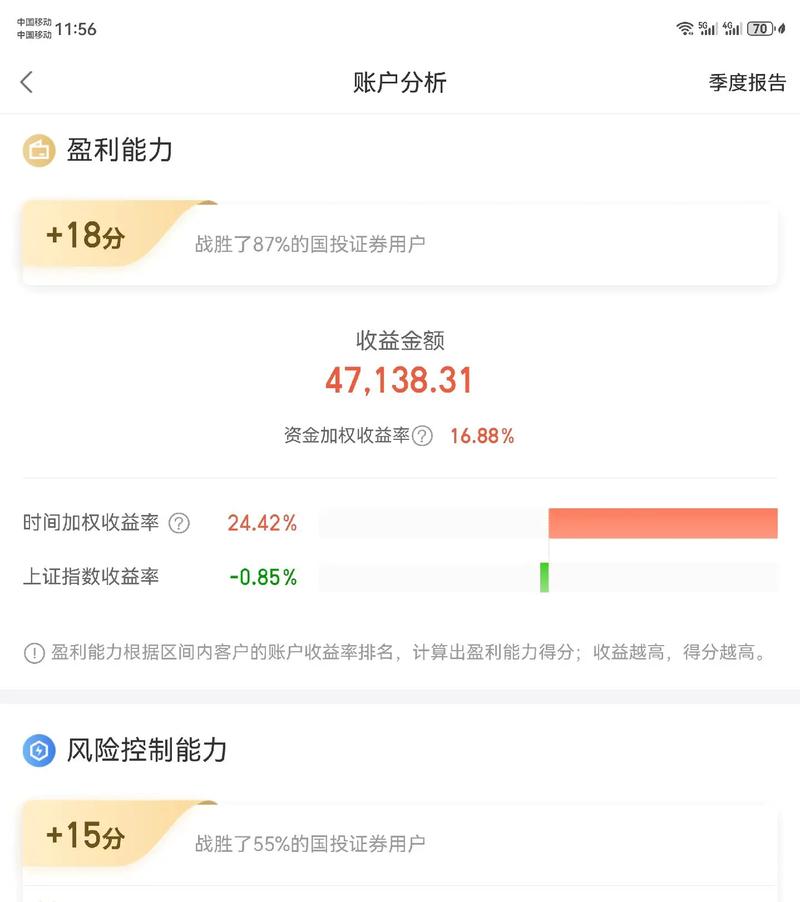Viewport: 800px width, 902px height.
Task: Tap the 5G signal strength icon
Action: tap(708, 29)
